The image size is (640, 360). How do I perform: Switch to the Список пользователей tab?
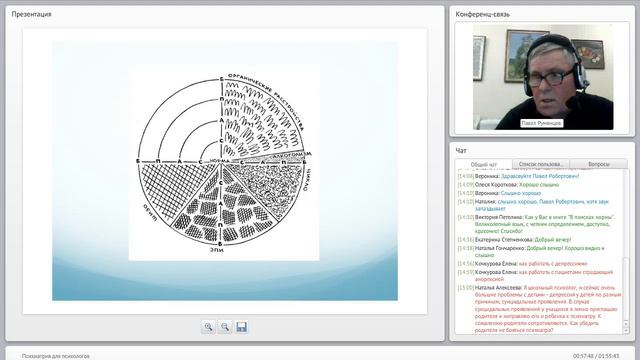tap(541, 164)
